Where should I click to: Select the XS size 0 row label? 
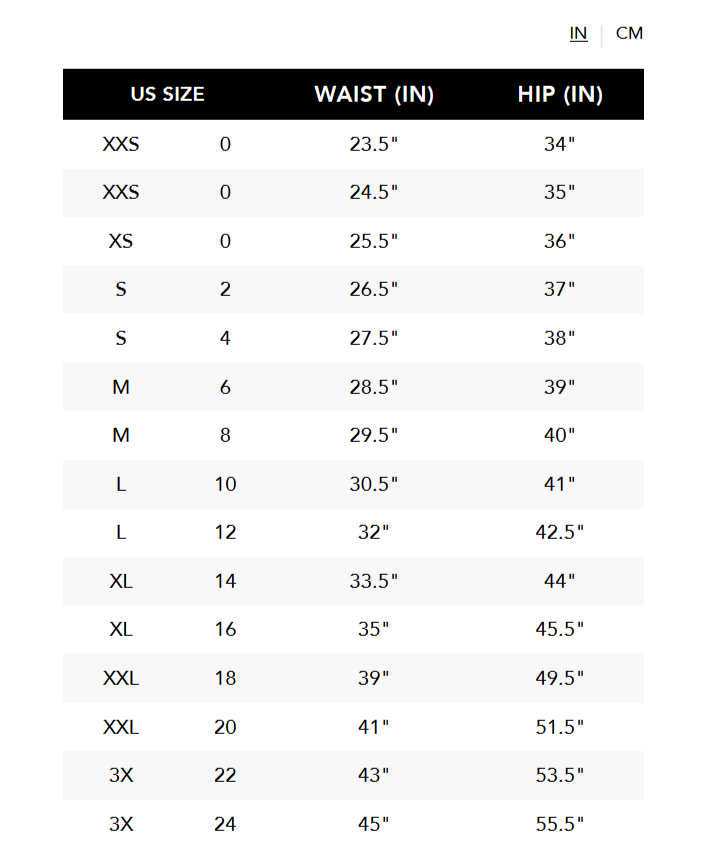pyautogui.click(x=121, y=241)
